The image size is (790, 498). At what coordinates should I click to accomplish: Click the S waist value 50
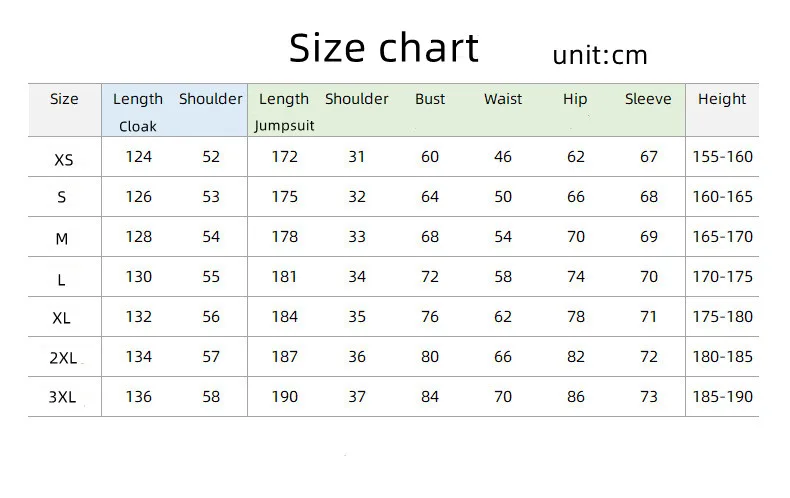click(503, 197)
